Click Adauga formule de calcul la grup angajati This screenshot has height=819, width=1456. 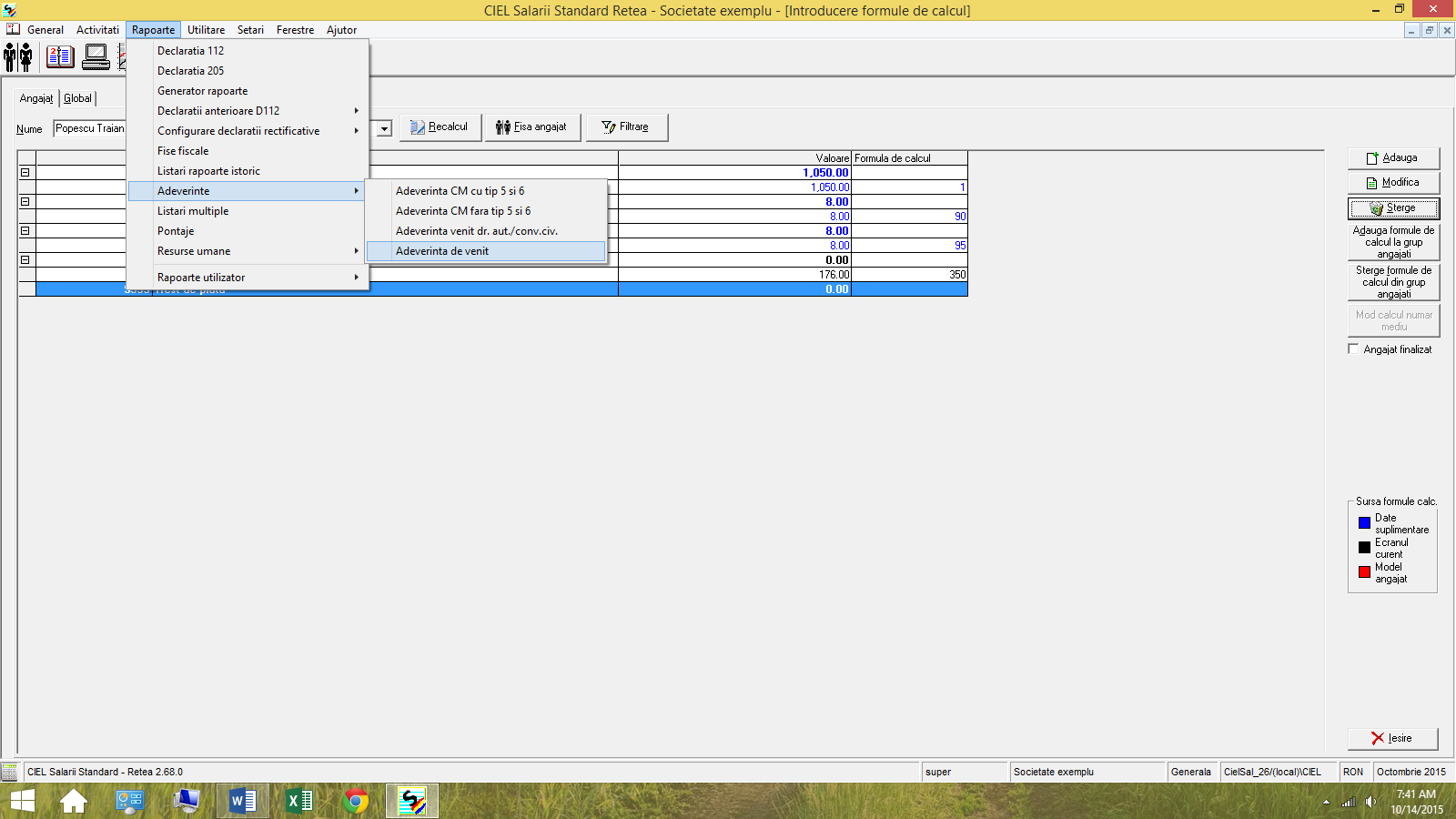pos(1393,242)
